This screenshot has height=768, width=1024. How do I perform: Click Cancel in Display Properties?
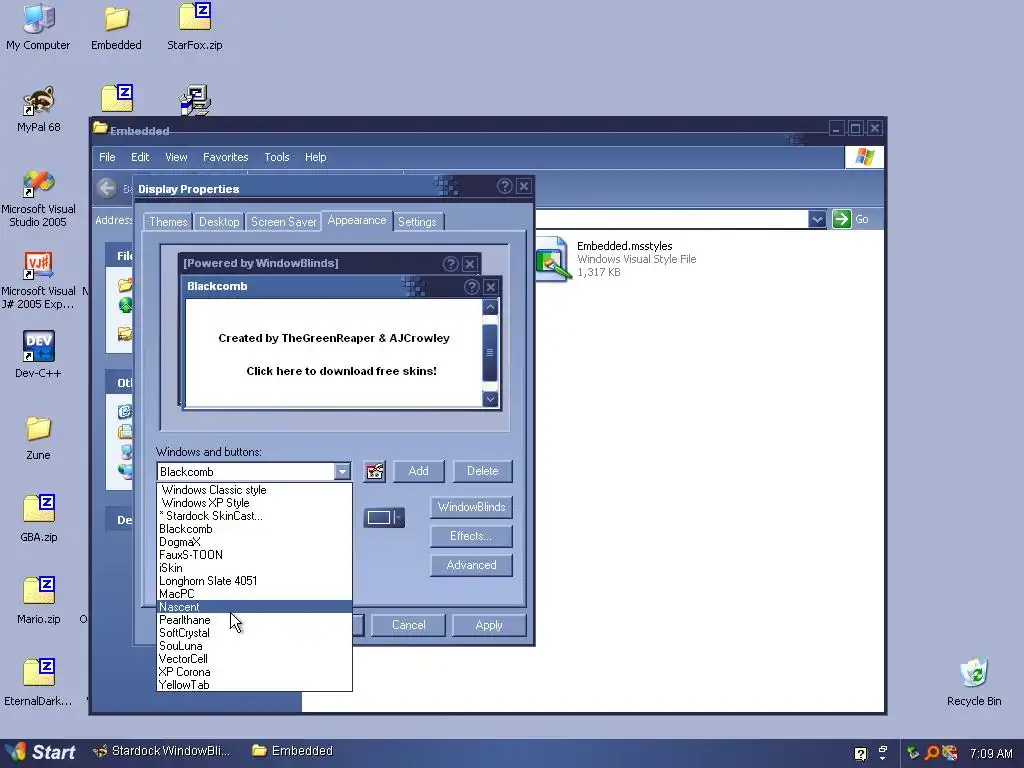coord(408,625)
